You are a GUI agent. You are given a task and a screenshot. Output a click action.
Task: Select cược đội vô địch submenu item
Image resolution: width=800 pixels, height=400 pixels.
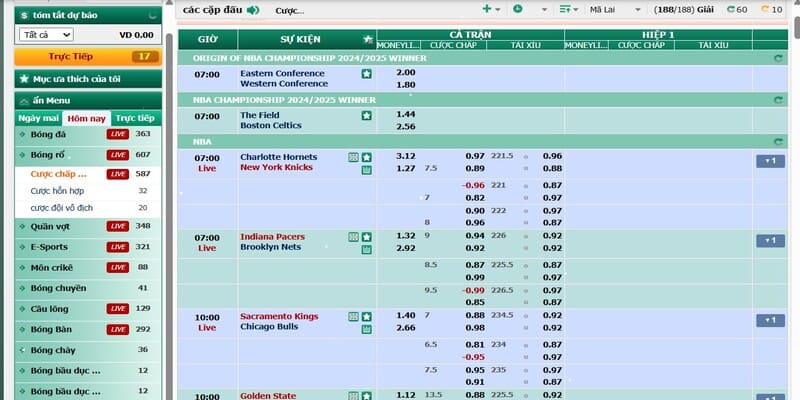click(x=62, y=208)
